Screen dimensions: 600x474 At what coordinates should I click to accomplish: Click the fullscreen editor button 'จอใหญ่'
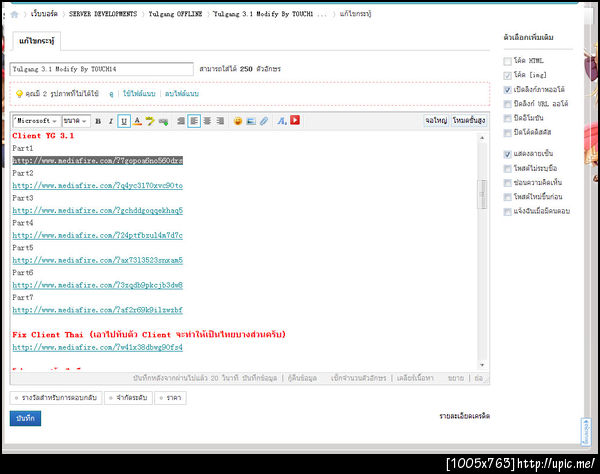[x=436, y=121]
